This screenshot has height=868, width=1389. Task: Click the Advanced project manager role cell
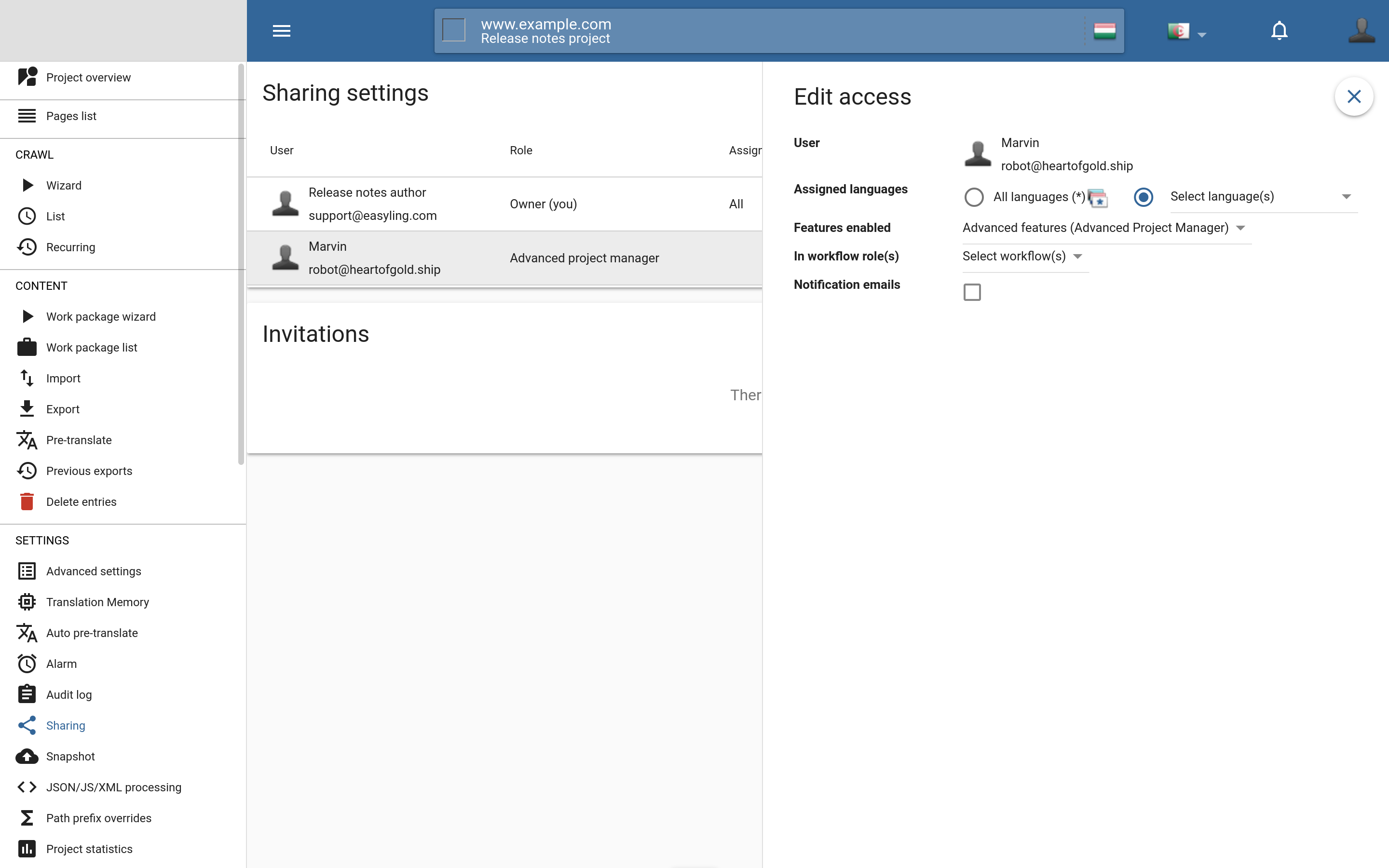(x=585, y=258)
